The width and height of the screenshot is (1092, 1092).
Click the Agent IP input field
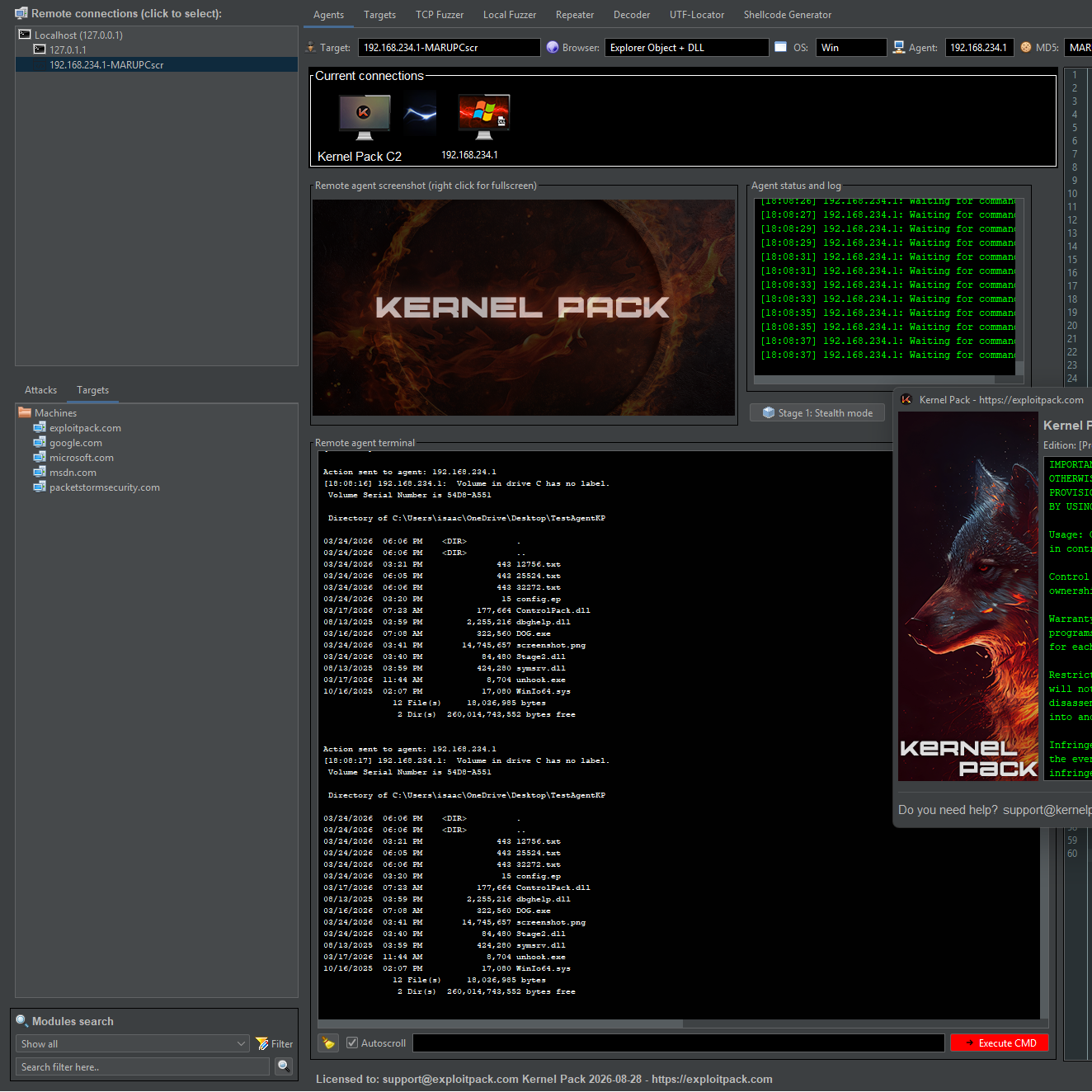click(x=980, y=47)
